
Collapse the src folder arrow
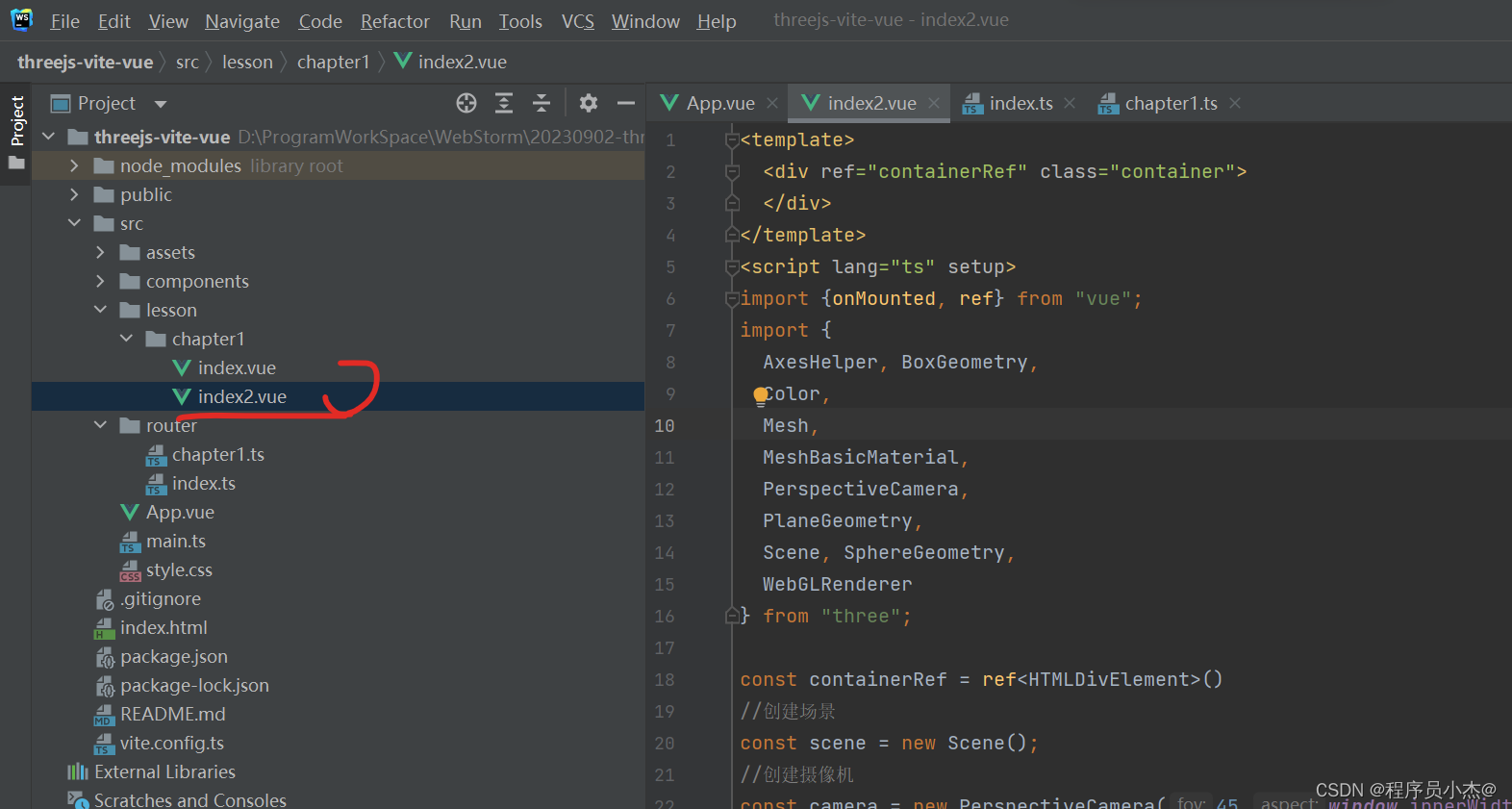tap(74, 223)
